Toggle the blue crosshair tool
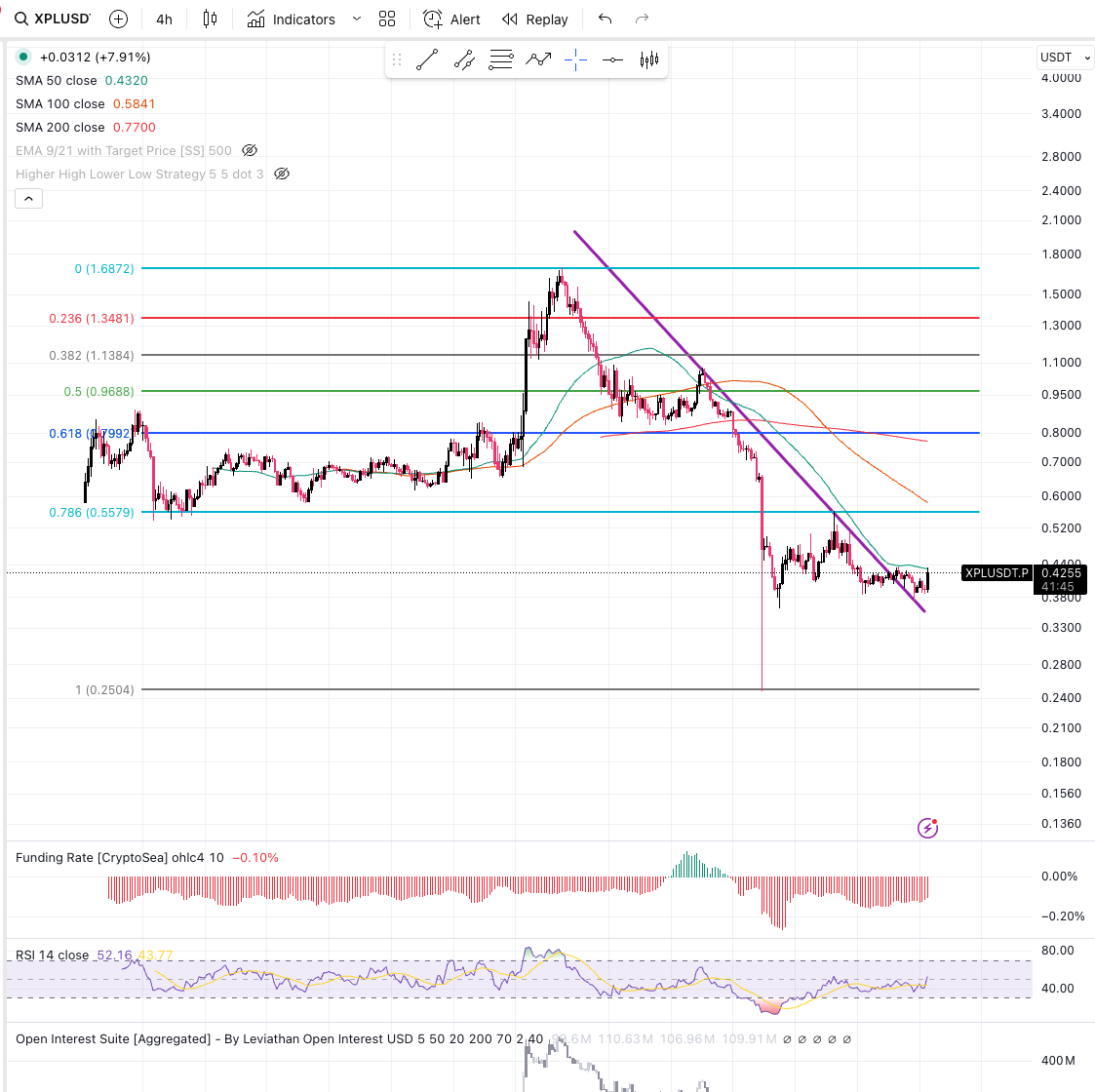 click(575, 60)
